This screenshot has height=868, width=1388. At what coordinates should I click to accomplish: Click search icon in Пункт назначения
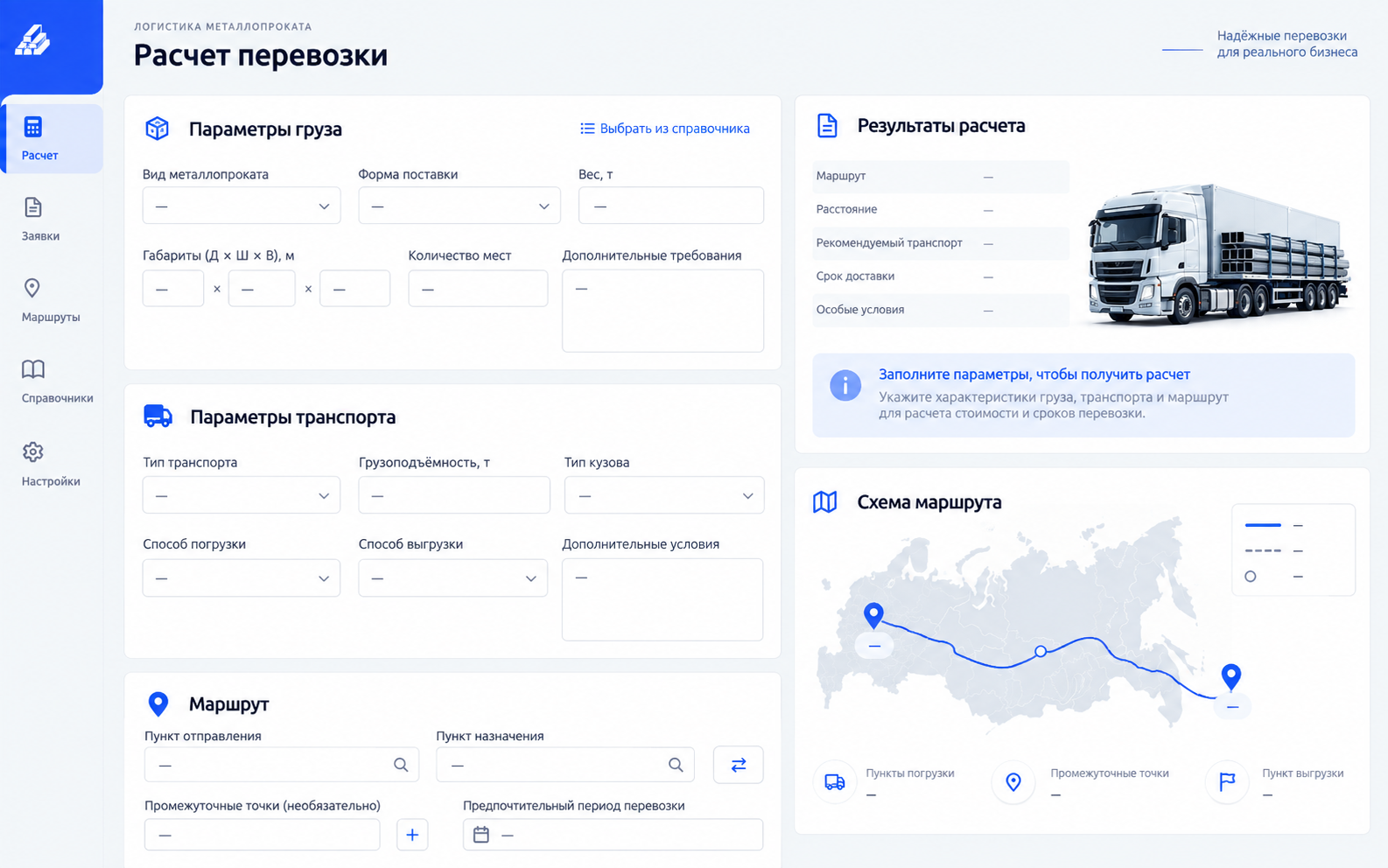click(676, 765)
